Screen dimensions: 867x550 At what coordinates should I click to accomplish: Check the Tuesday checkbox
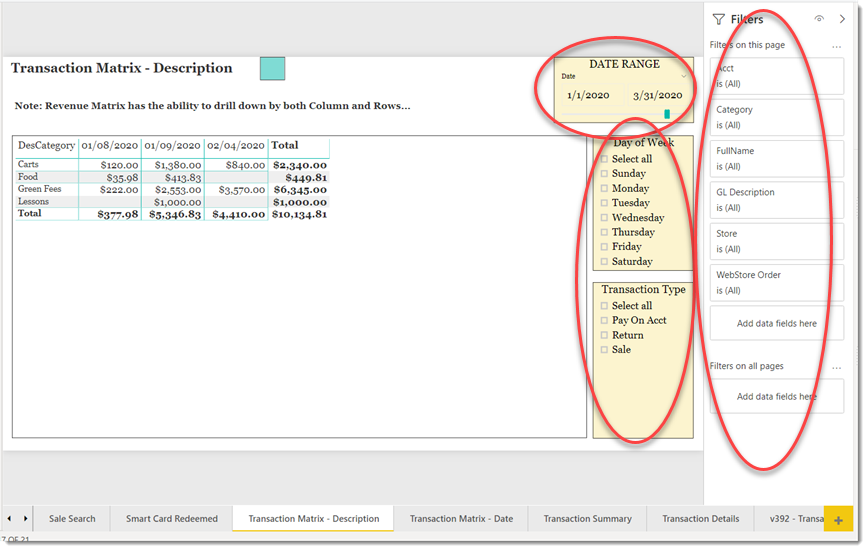tap(604, 203)
